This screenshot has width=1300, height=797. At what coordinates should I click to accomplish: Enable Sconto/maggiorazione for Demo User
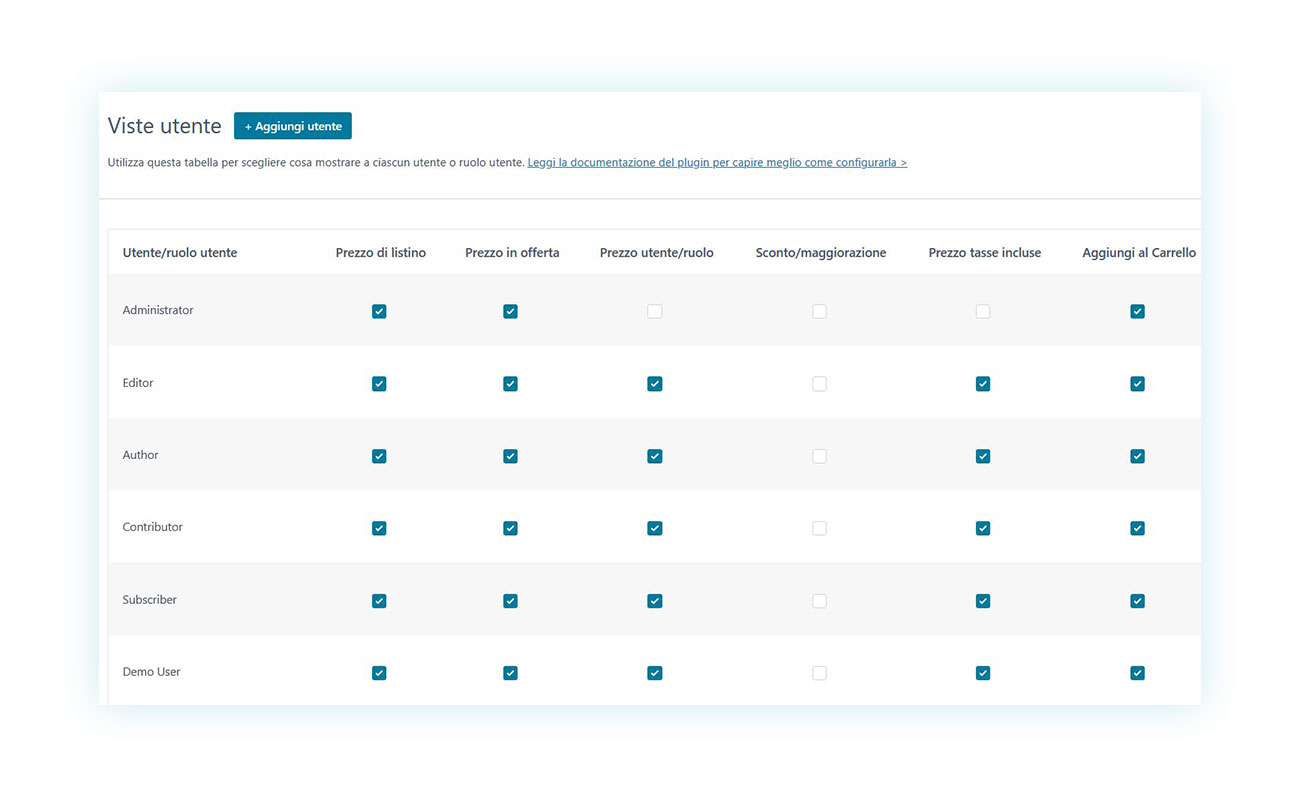coord(820,673)
